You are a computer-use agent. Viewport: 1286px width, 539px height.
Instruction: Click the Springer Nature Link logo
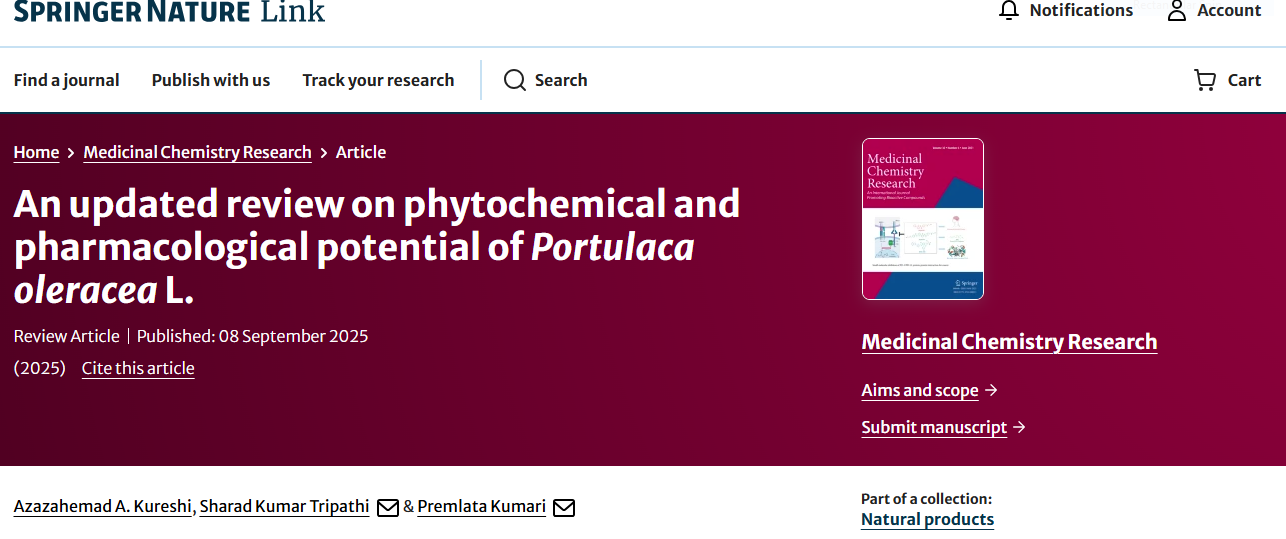click(169, 11)
